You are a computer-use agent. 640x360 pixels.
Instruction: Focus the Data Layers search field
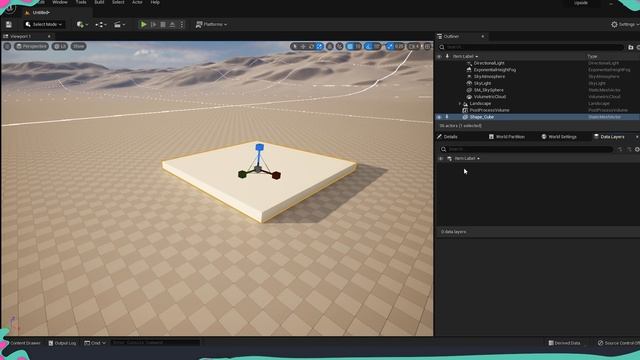pos(527,149)
